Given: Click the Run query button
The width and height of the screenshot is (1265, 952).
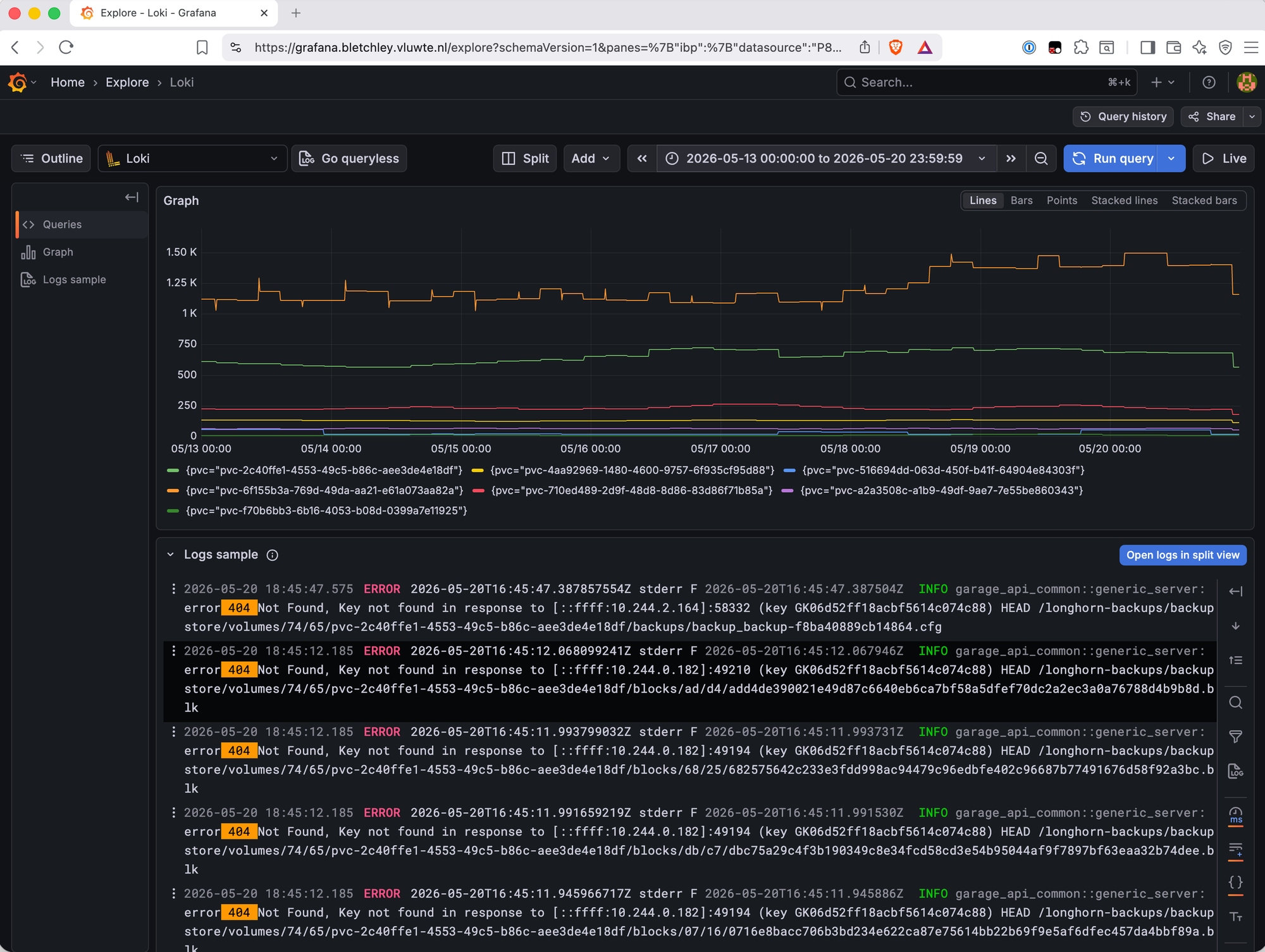Looking at the screenshot, I should [x=1111, y=158].
